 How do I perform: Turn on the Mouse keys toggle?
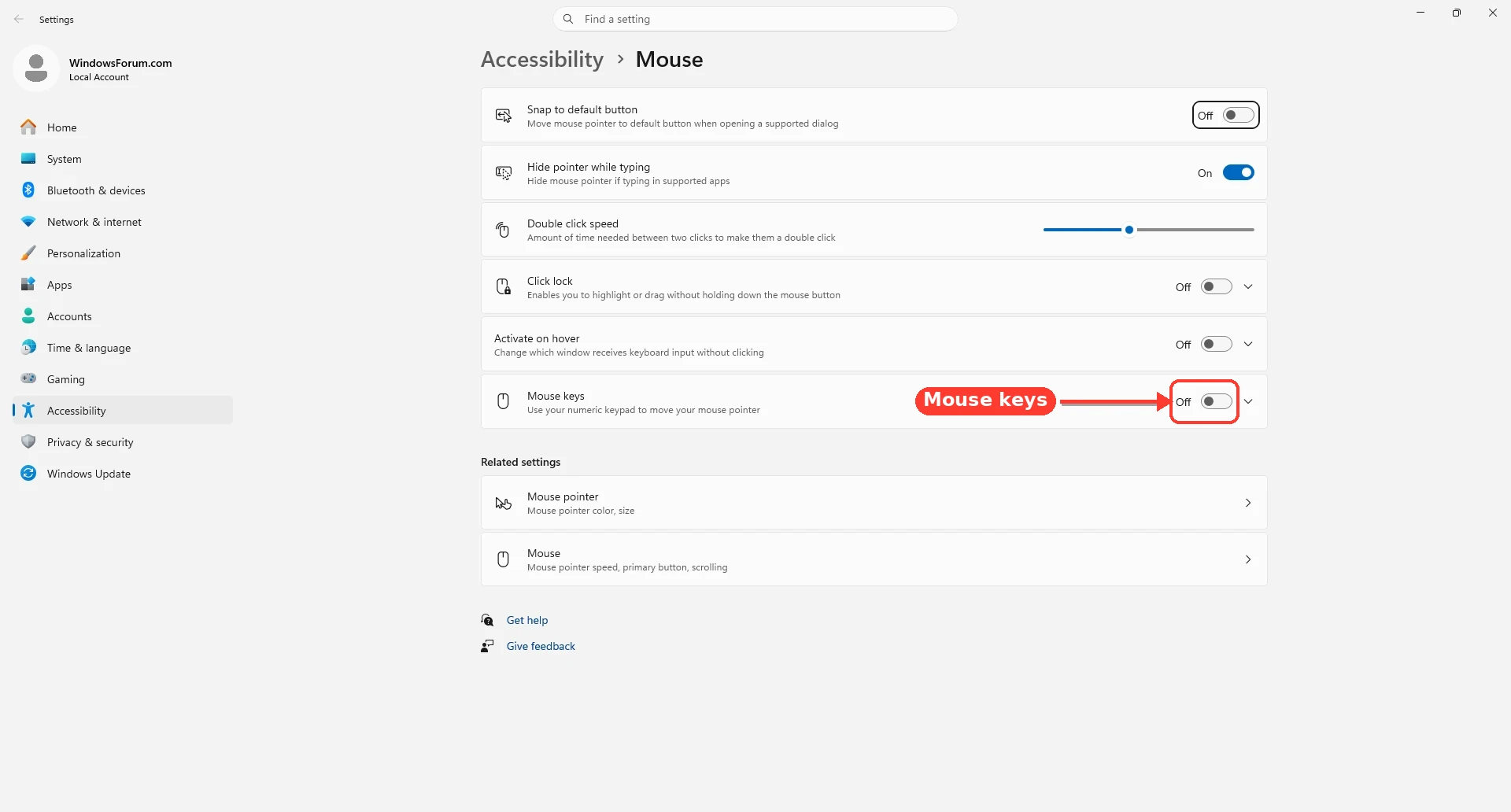[x=1216, y=401]
